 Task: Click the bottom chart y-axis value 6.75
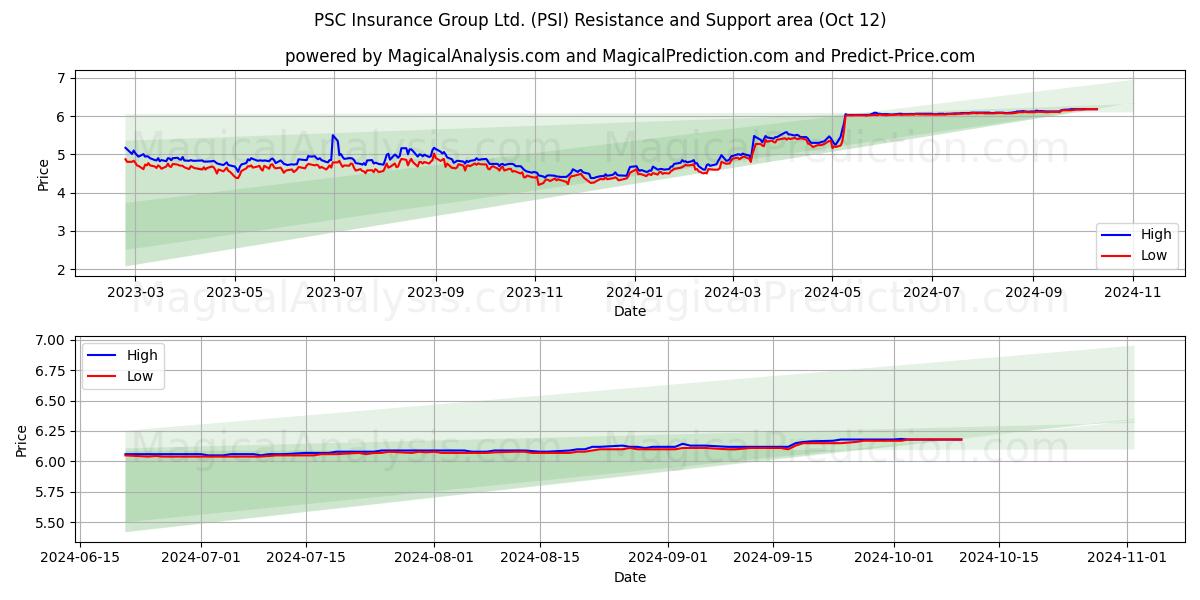(50, 371)
